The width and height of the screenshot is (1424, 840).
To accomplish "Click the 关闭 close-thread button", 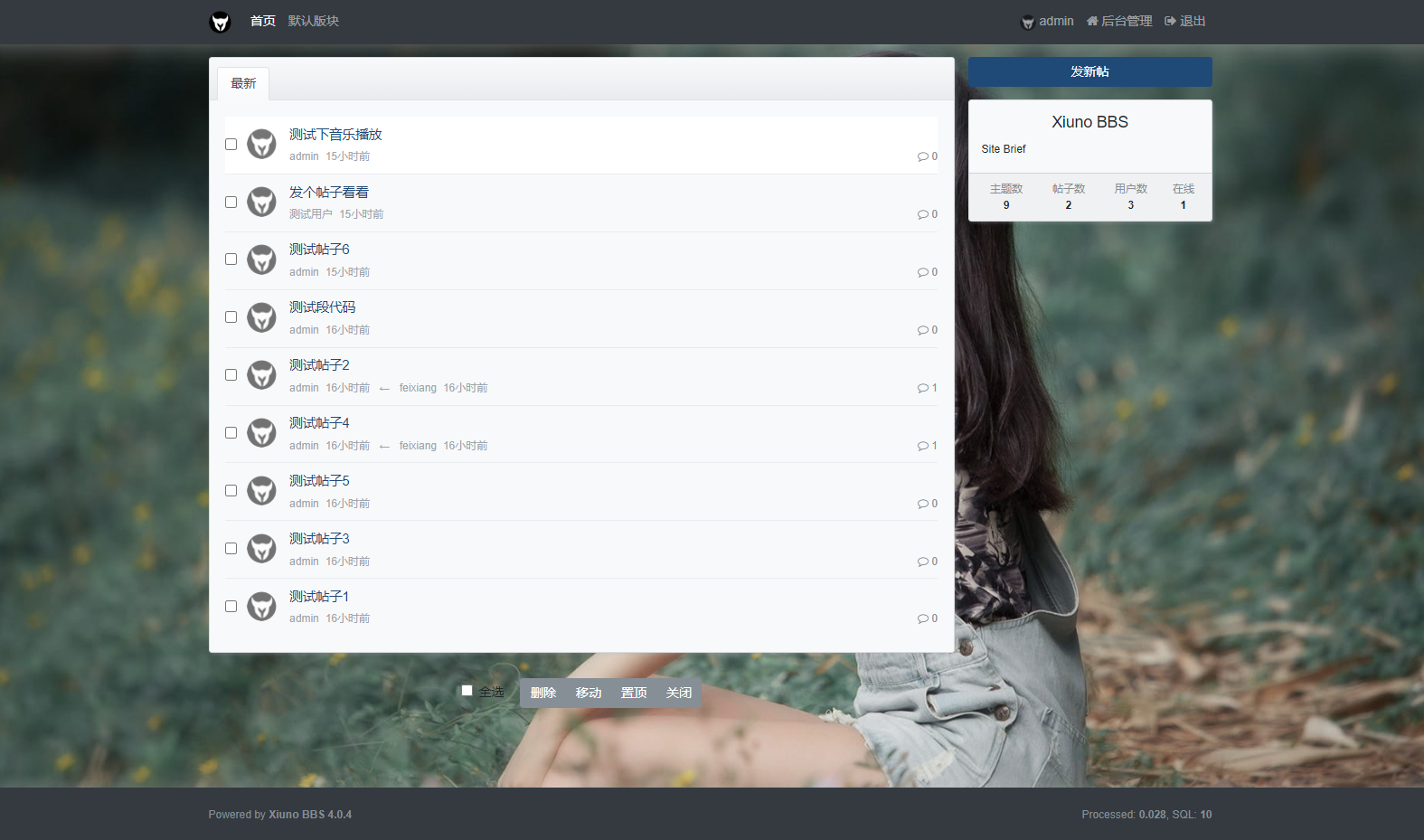I will [x=679, y=693].
